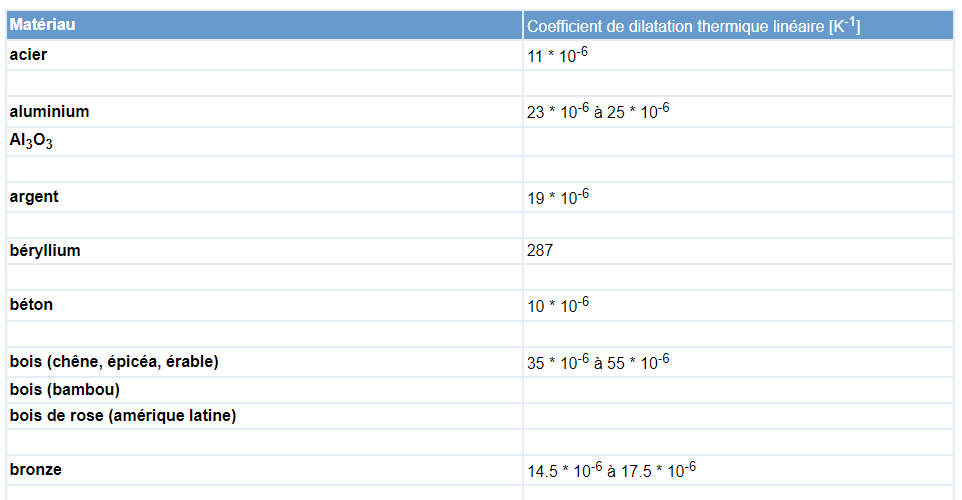Select the "aluminium" material cell
The height and width of the screenshot is (500, 962).
point(49,112)
